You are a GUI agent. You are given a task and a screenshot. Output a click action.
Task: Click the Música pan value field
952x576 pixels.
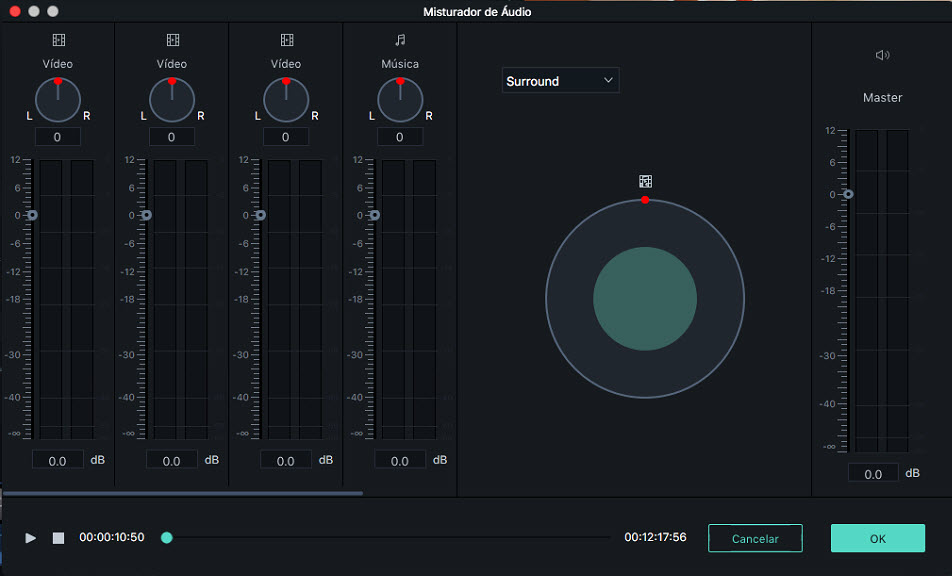(x=400, y=137)
